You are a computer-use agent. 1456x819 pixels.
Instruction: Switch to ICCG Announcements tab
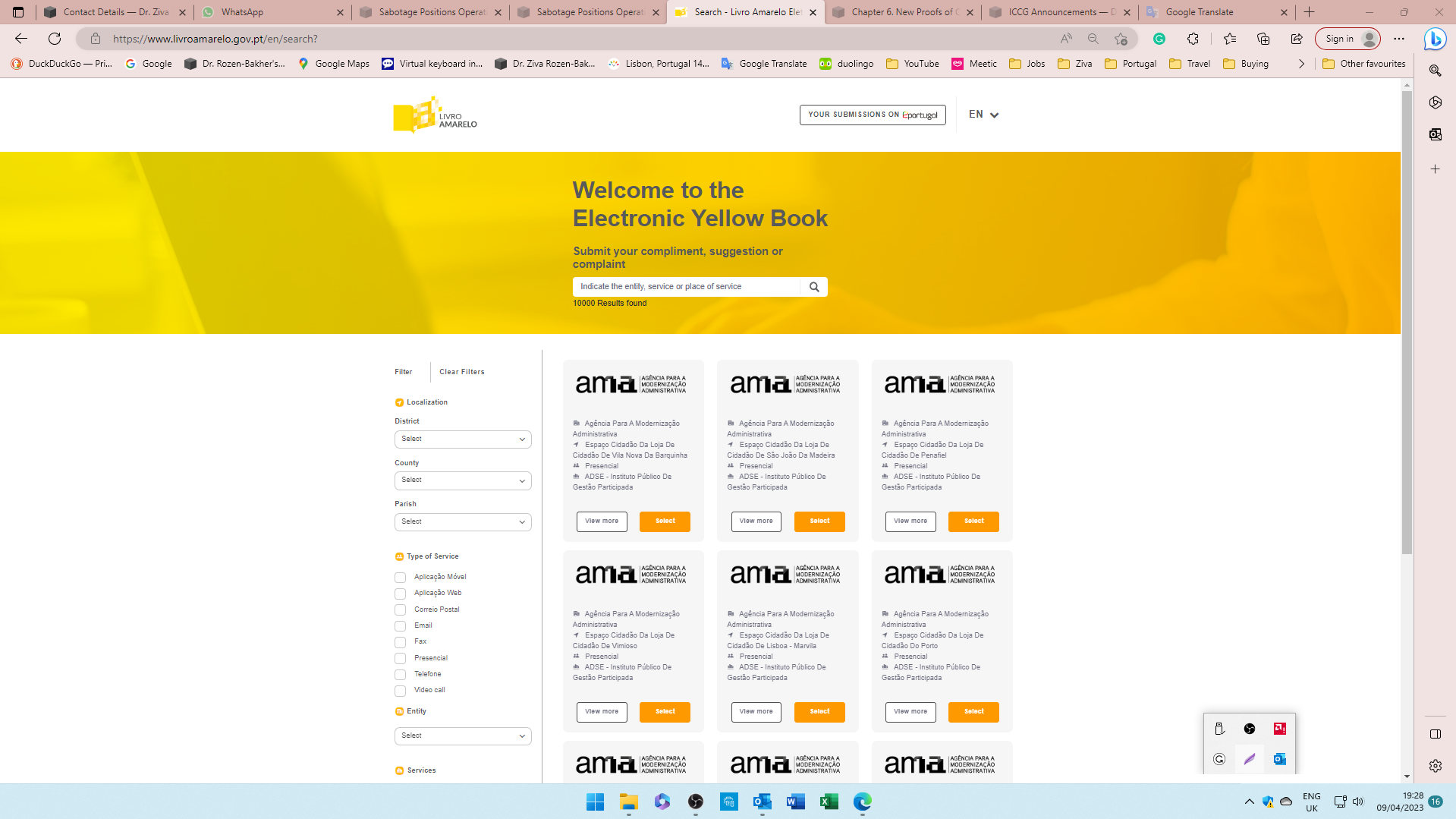click(1059, 12)
